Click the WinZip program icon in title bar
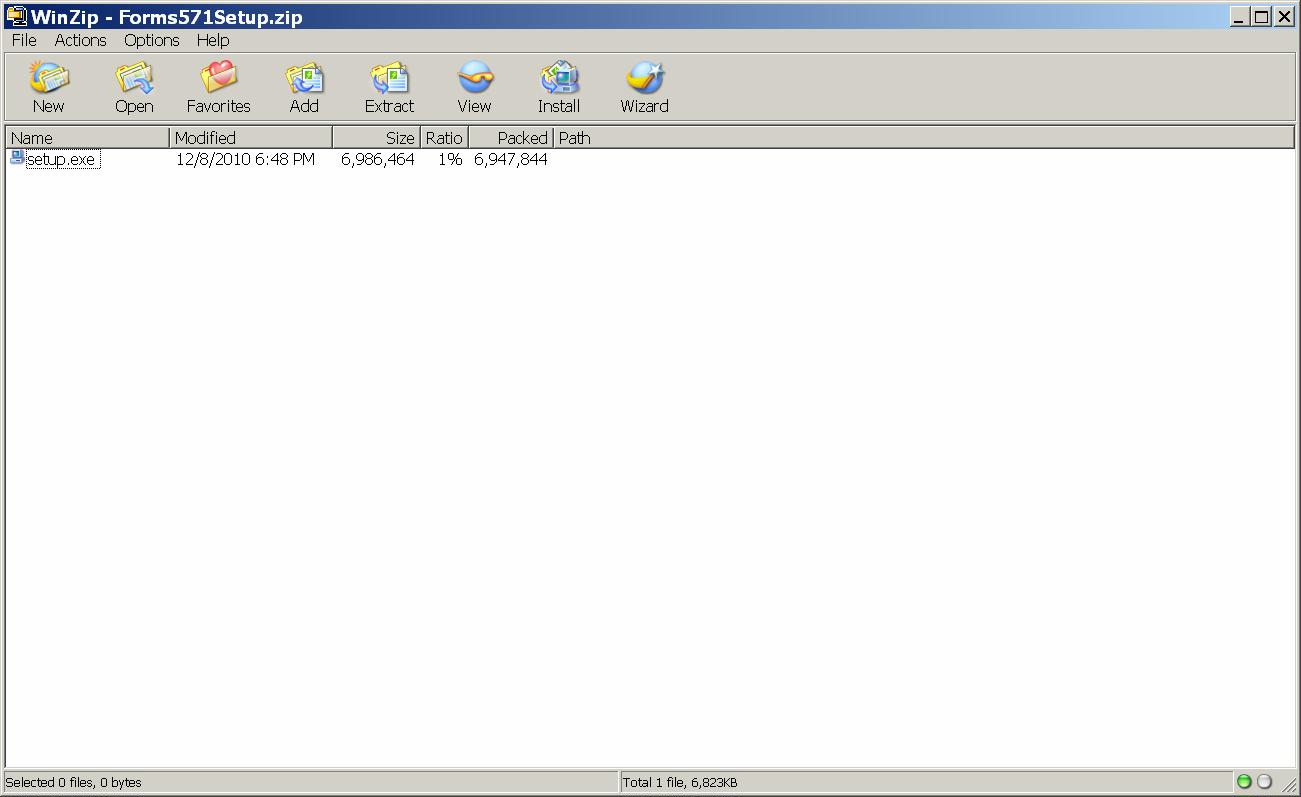 (x=15, y=15)
